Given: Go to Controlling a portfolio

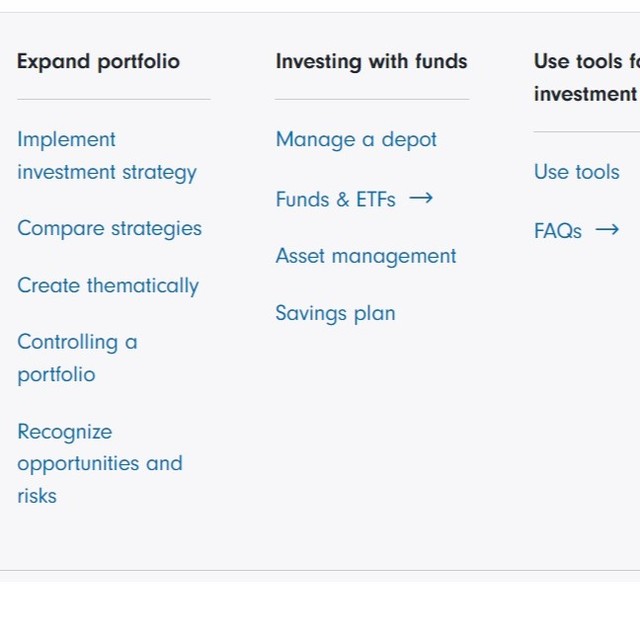Looking at the screenshot, I should (x=78, y=358).
